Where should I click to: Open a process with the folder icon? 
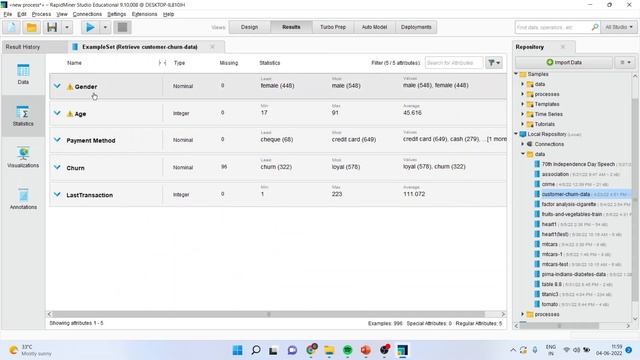pos(31,27)
